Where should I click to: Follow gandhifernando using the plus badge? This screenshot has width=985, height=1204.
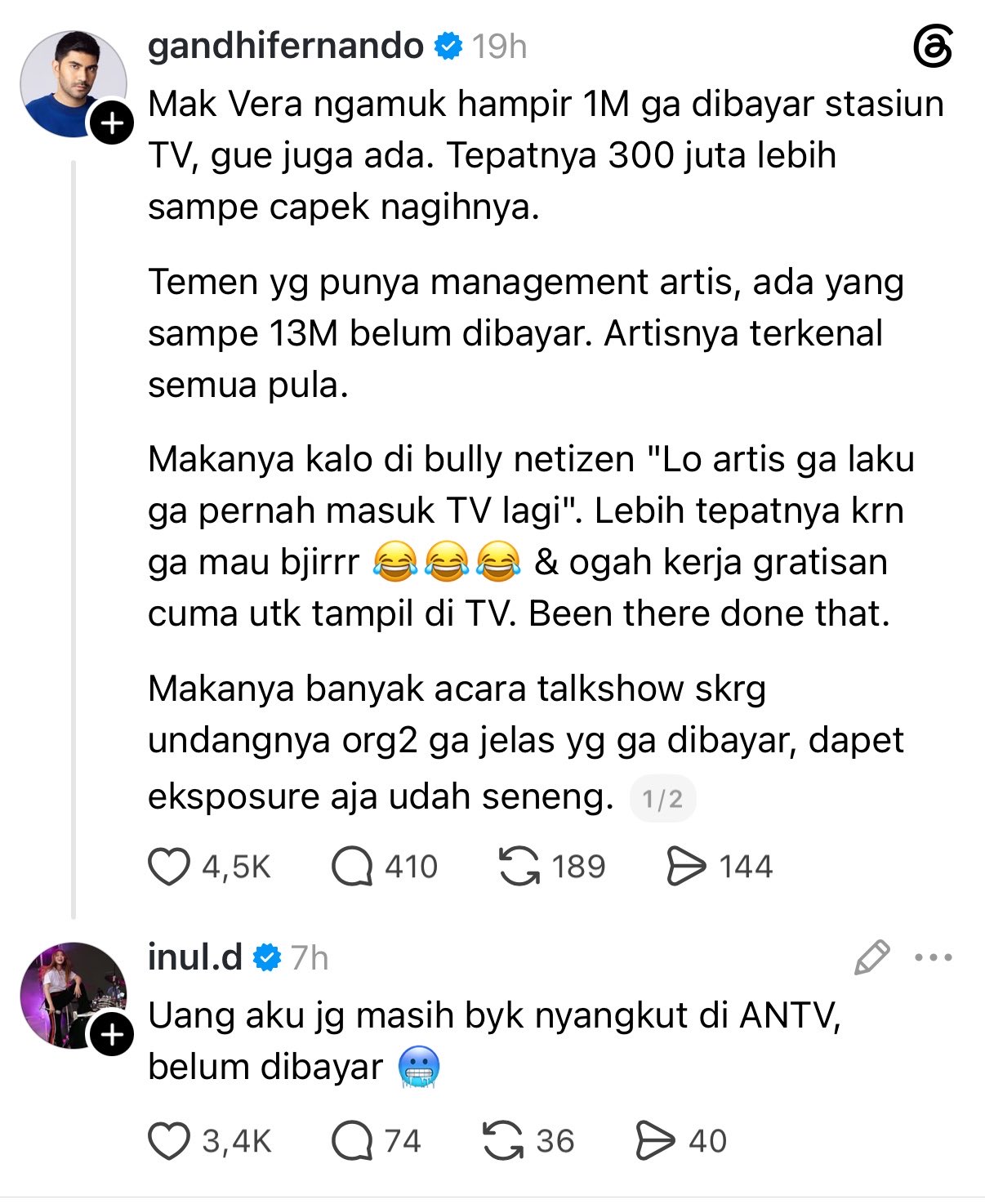[x=111, y=123]
